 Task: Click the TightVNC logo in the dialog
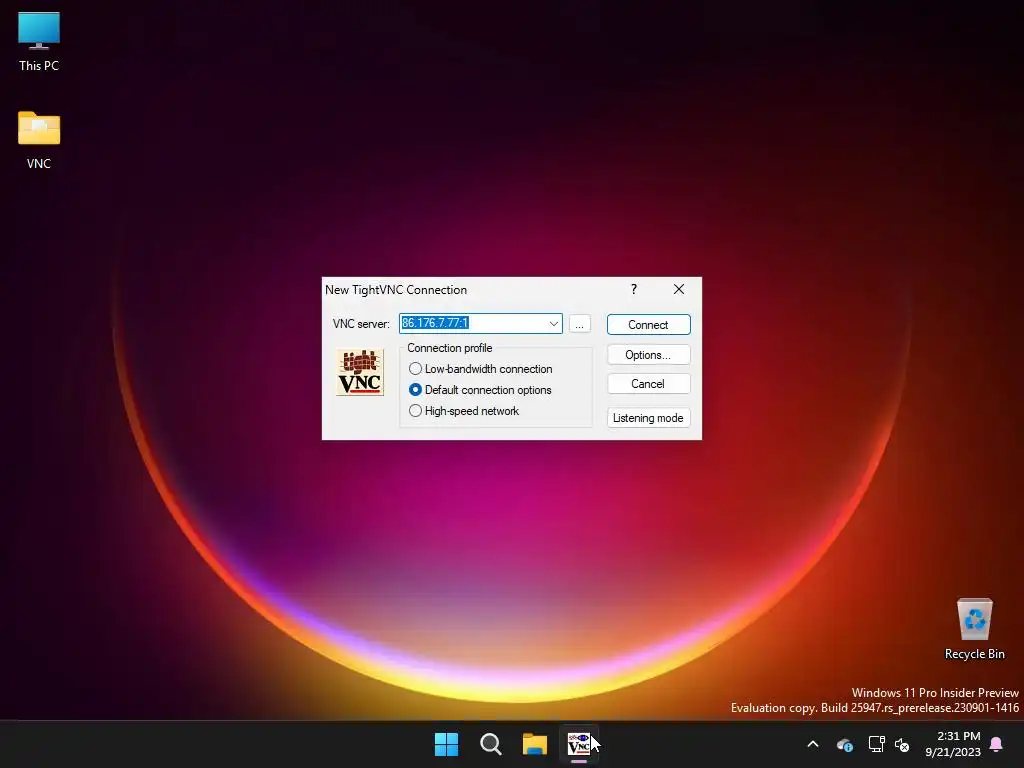click(360, 372)
